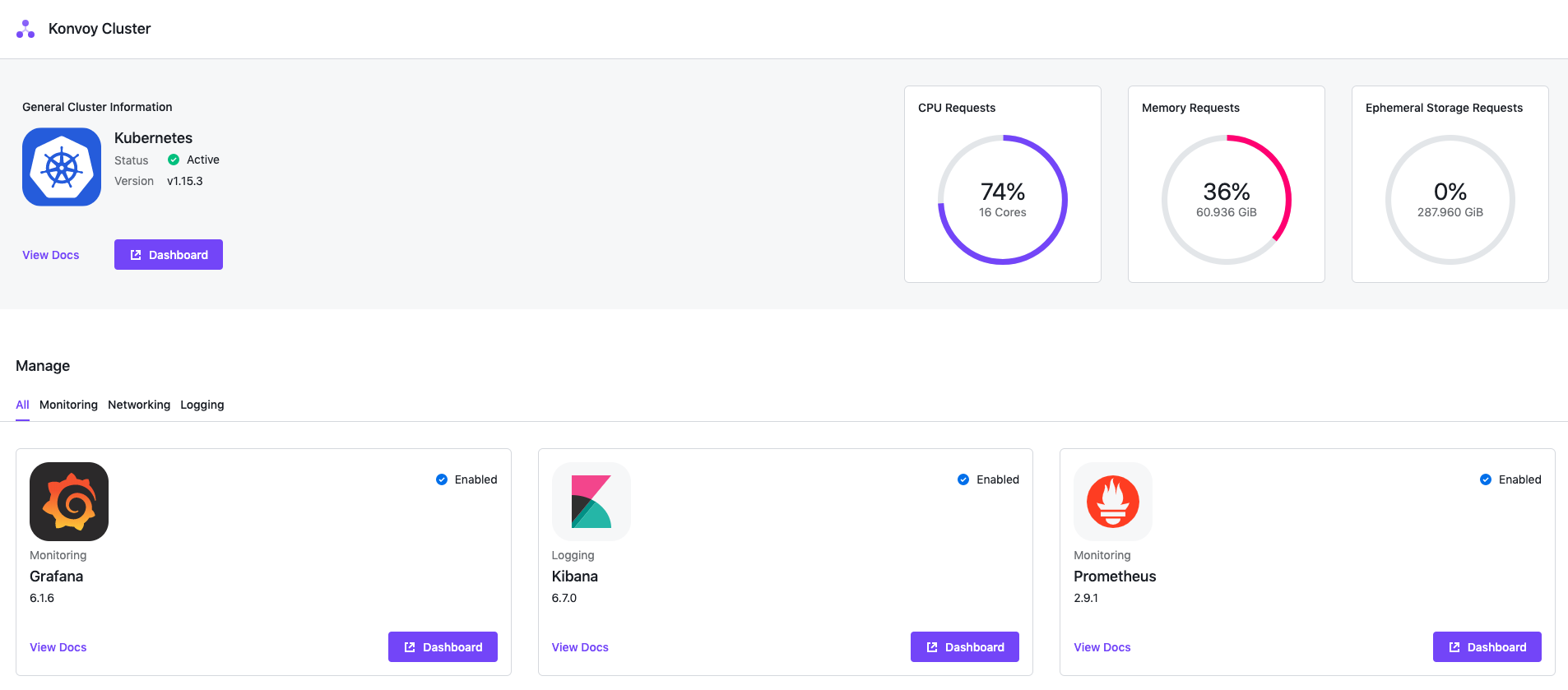Image resolution: width=1568 pixels, height=690 pixels.
Task: Click the Prometheus flame icon
Action: 1112,502
